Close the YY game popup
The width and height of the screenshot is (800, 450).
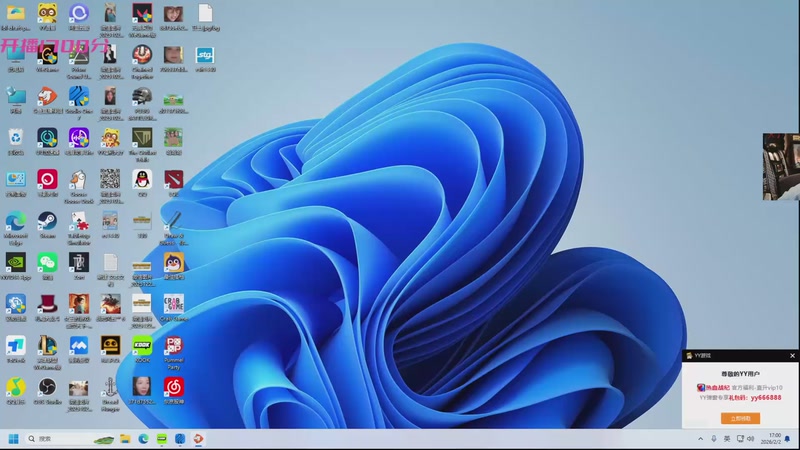pos(792,356)
